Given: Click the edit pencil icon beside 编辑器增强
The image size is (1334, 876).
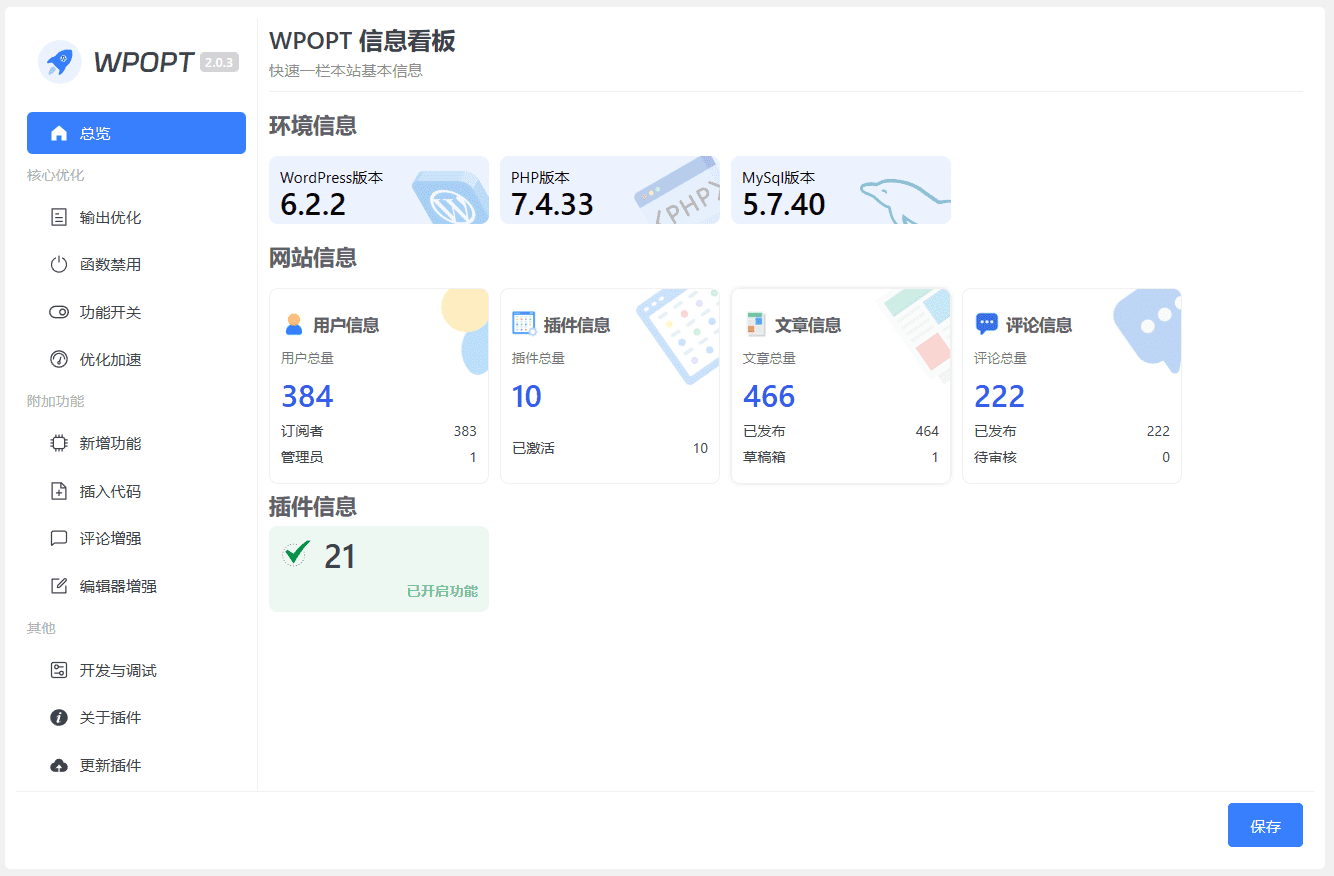Looking at the screenshot, I should pyautogui.click(x=59, y=586).
